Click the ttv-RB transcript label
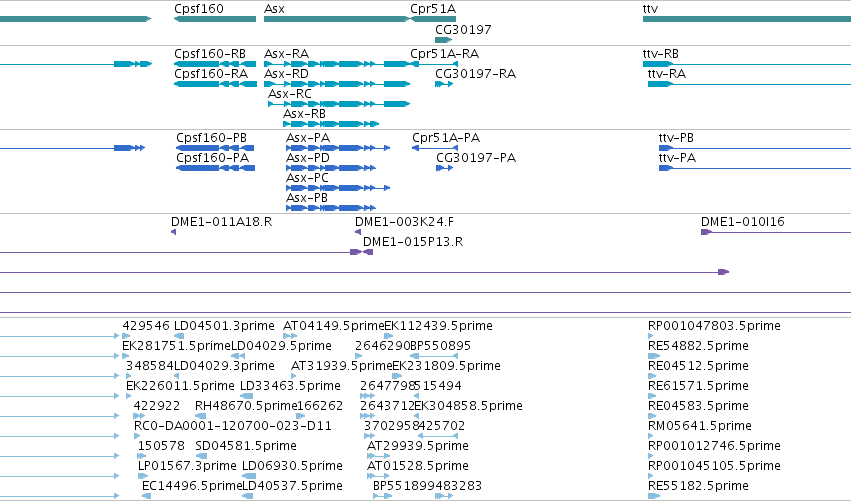Viewport: 851px width, 501px height. tap(661, 54)
